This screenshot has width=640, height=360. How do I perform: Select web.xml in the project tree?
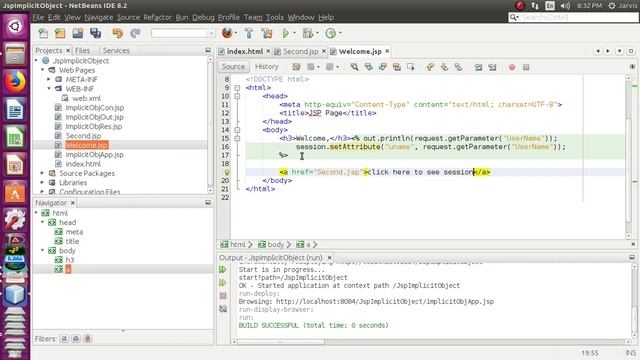click(86, 98)
